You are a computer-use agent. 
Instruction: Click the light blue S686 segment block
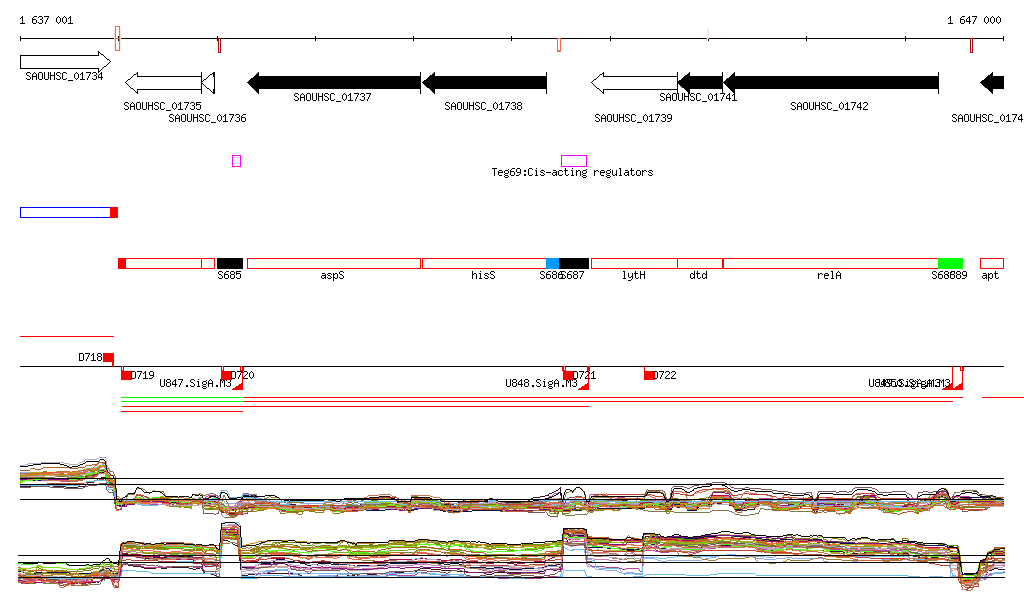(552, 263)
